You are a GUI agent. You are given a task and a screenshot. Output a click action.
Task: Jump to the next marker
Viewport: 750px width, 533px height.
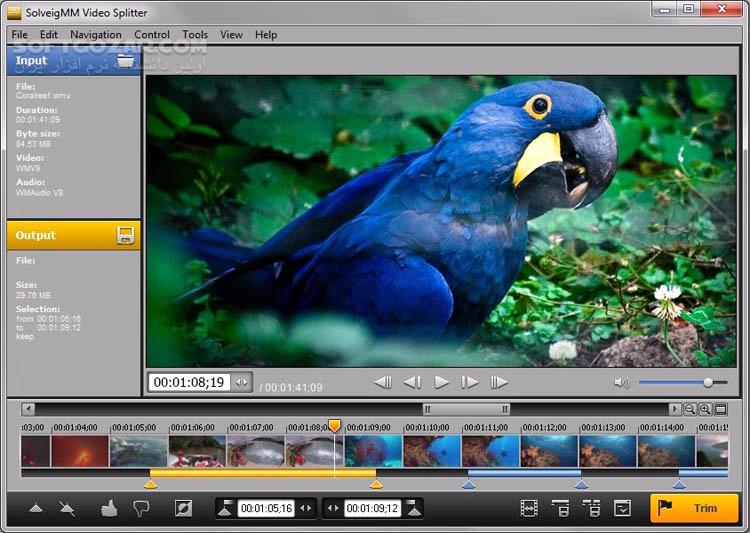(499, 382)
